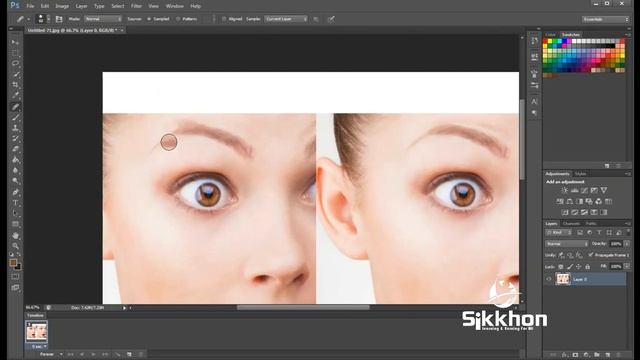
Task: Select the Hand tool
Action: pos(15,236)
